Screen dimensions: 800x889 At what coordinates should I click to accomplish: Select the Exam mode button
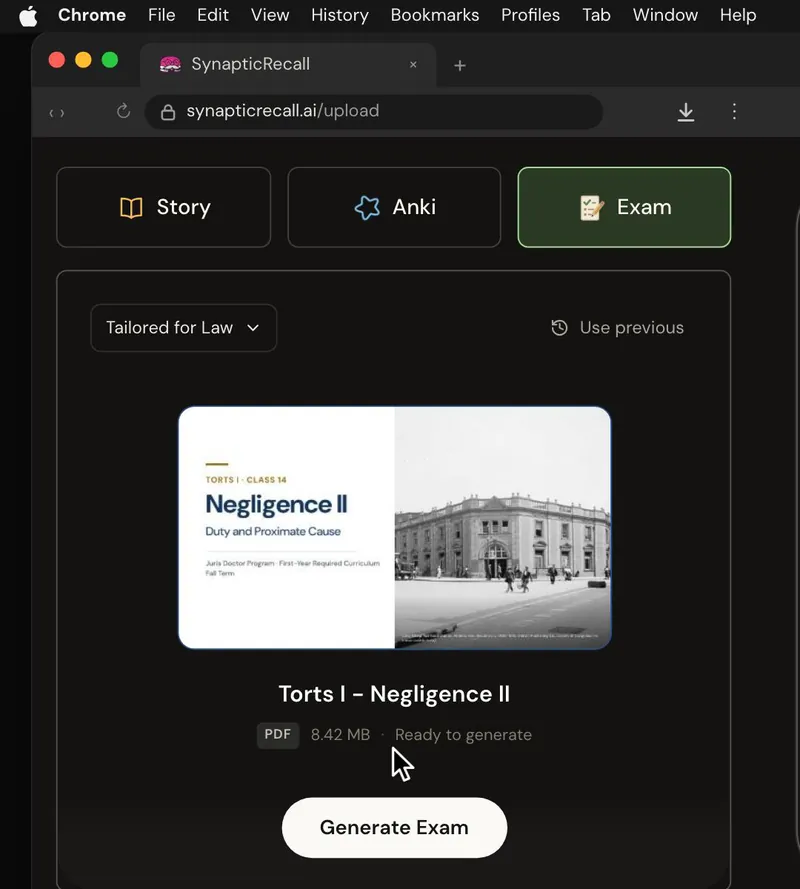[624, 208]
